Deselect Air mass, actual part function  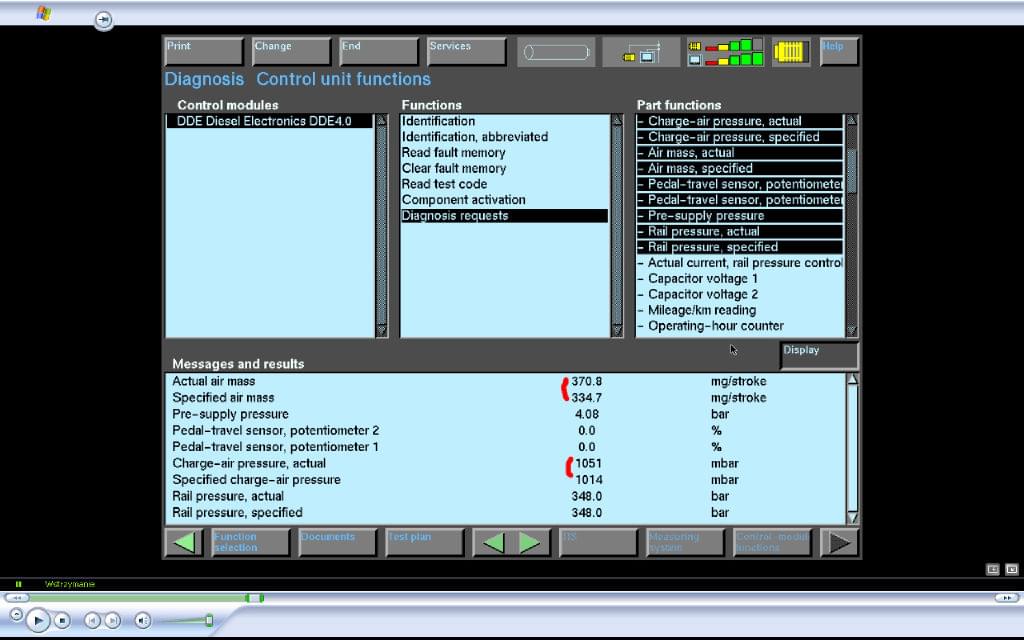[739, 152]
